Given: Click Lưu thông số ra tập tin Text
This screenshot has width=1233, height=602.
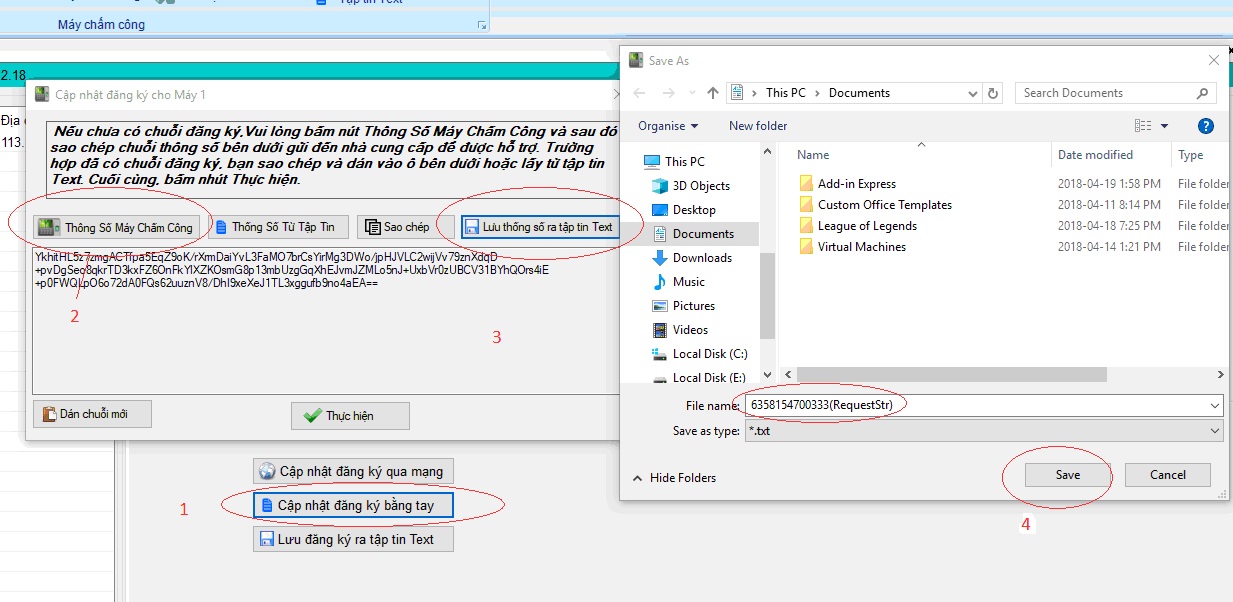Looking at the screenshot, I should 539,227.
